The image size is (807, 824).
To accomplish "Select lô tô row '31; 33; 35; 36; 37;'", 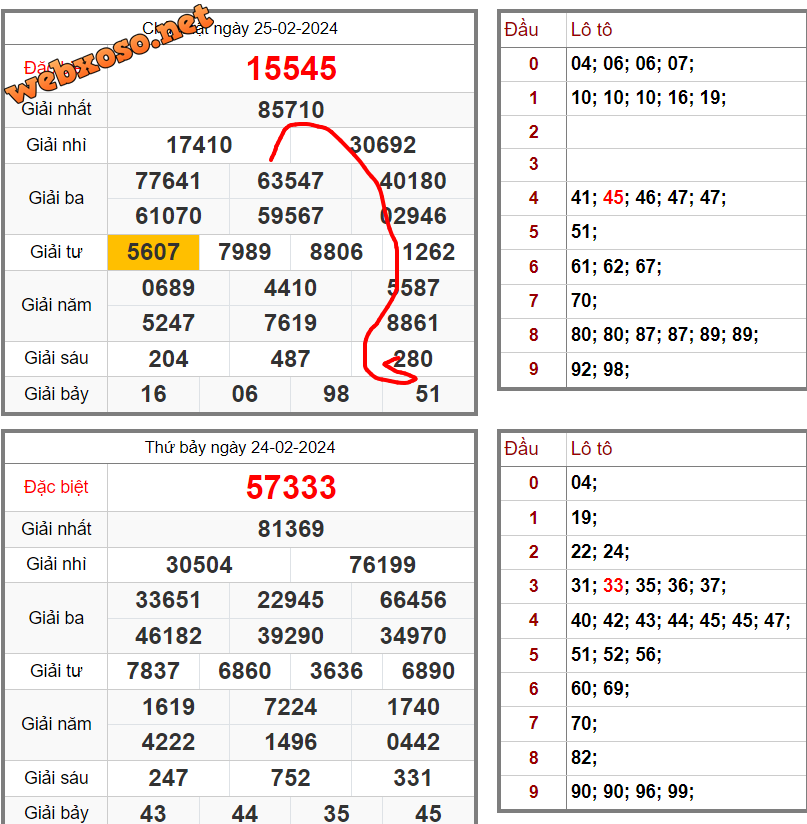I will [x=649, y=585].
